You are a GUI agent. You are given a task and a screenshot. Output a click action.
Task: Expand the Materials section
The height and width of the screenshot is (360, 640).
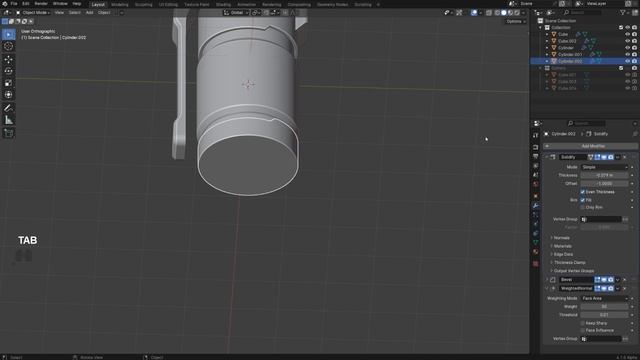pyautogui.click(x=562, y=246)
